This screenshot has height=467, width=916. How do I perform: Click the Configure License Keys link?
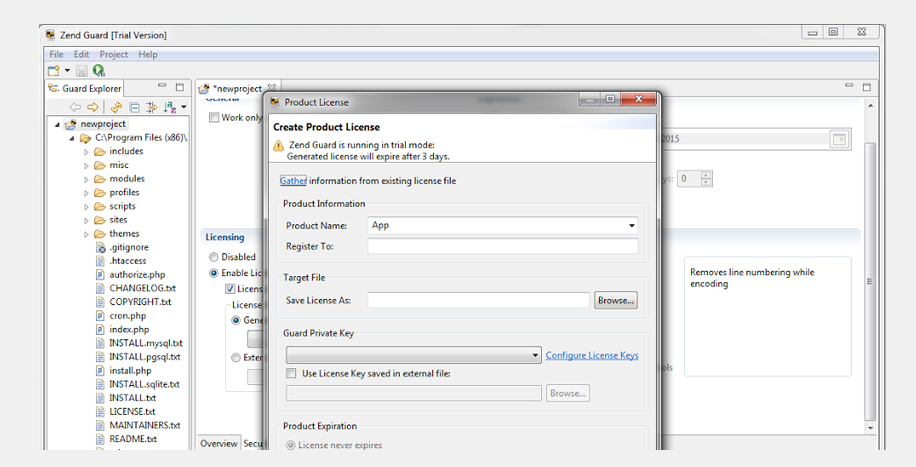(592, 355)
